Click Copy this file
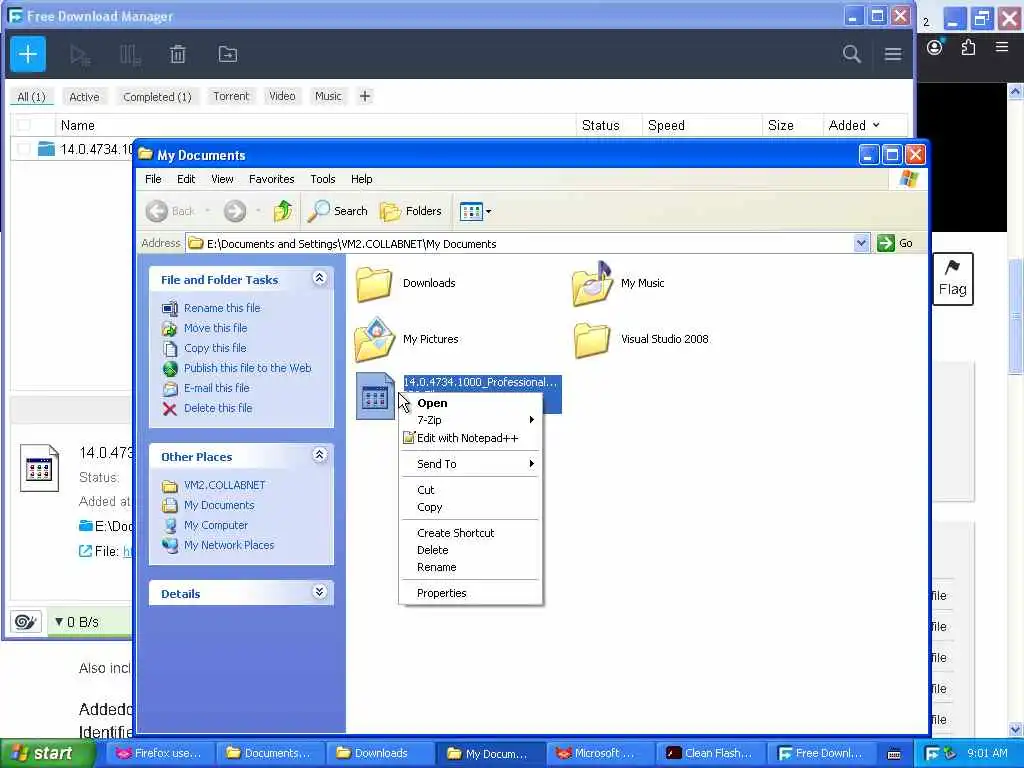The image size is (1024, 768). tap(215, 348)
